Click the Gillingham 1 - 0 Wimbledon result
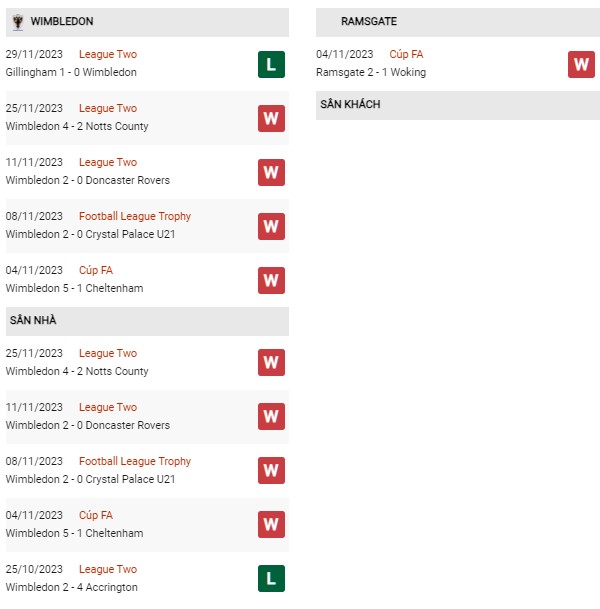600x609 pixels. pos(71,72)
